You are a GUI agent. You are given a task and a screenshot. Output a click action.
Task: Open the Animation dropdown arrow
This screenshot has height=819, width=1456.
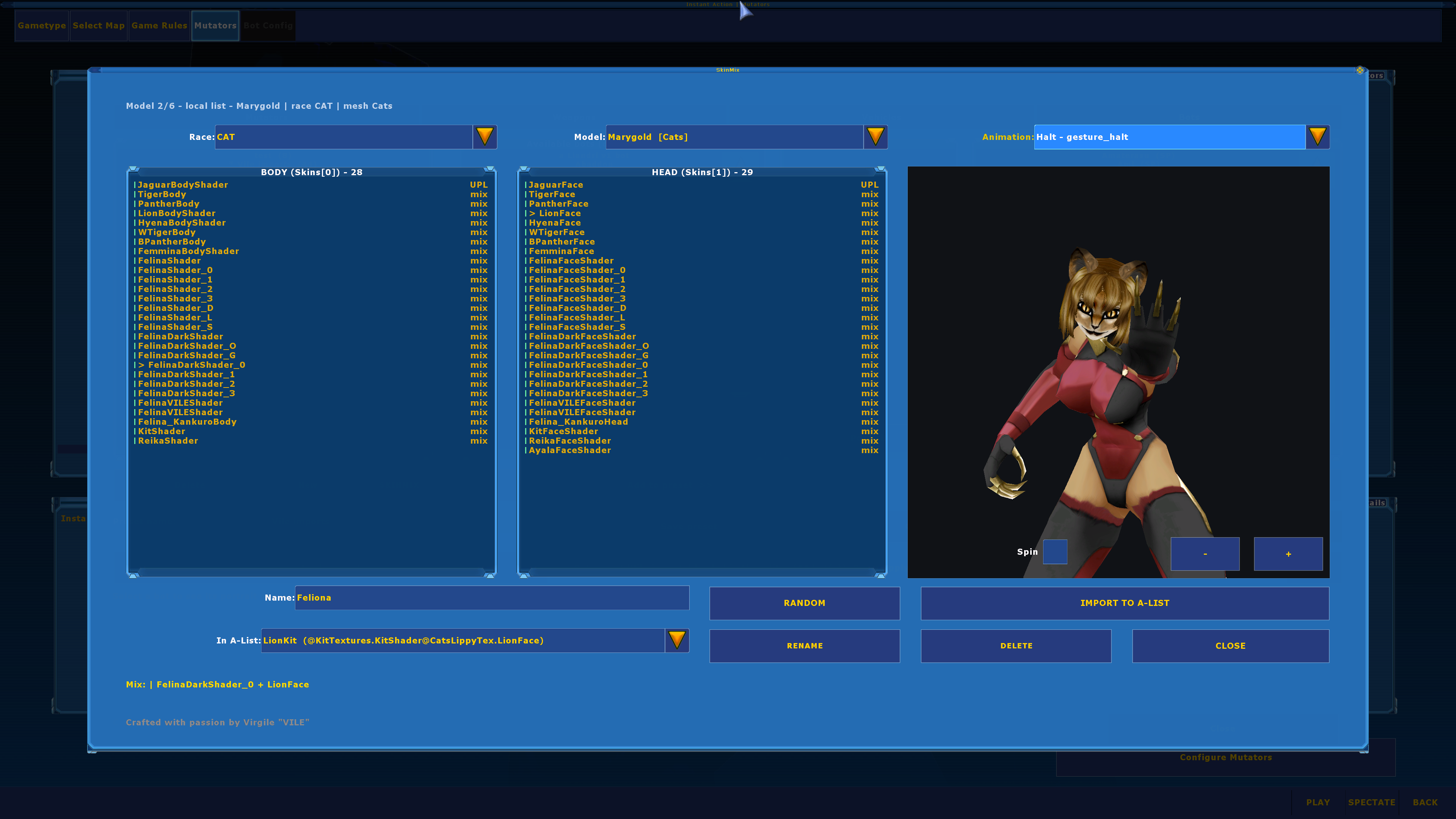[1317, 137]
